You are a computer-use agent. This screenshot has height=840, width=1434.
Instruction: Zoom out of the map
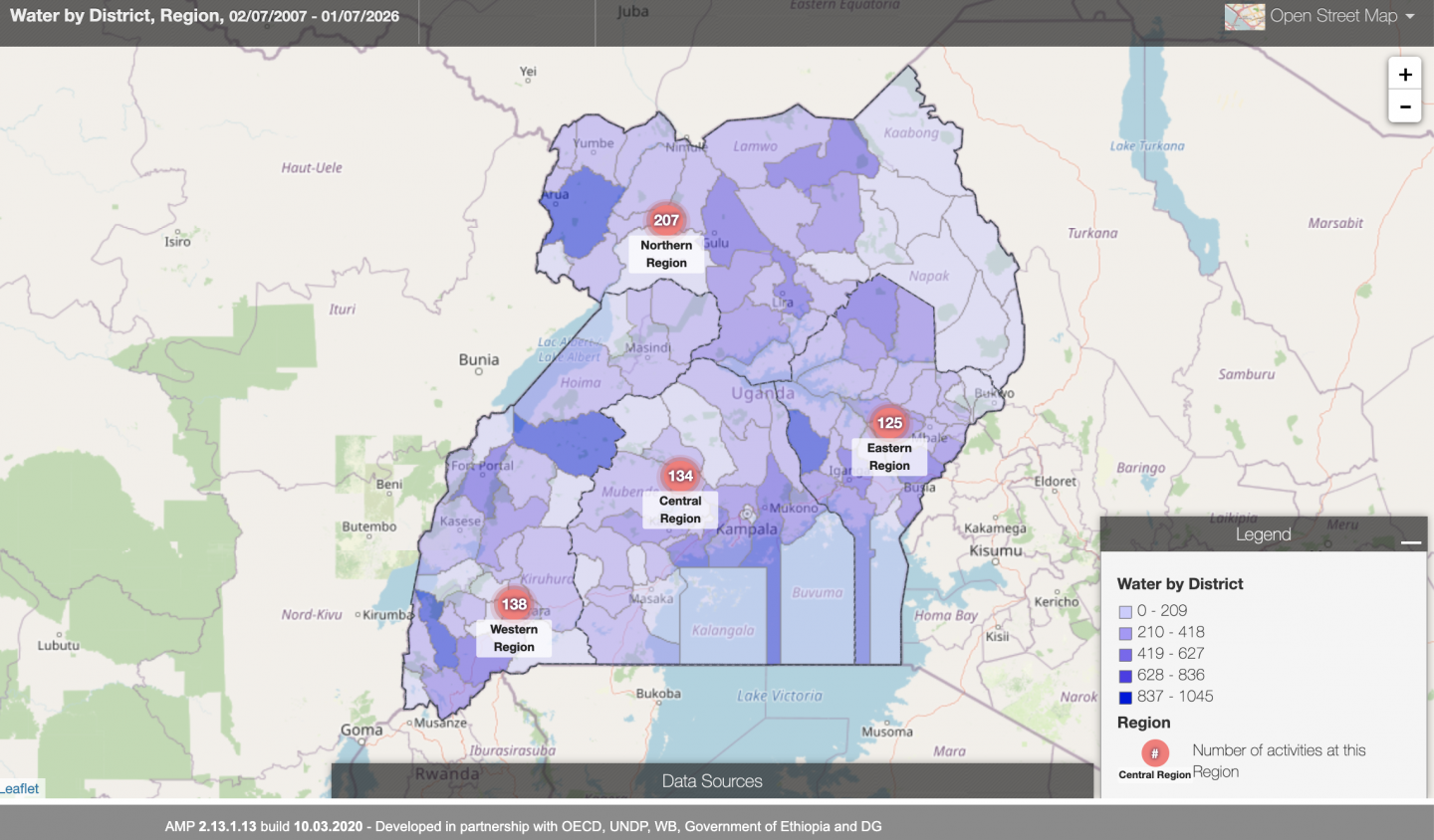pyautogui.click(x=1405, y=106)
